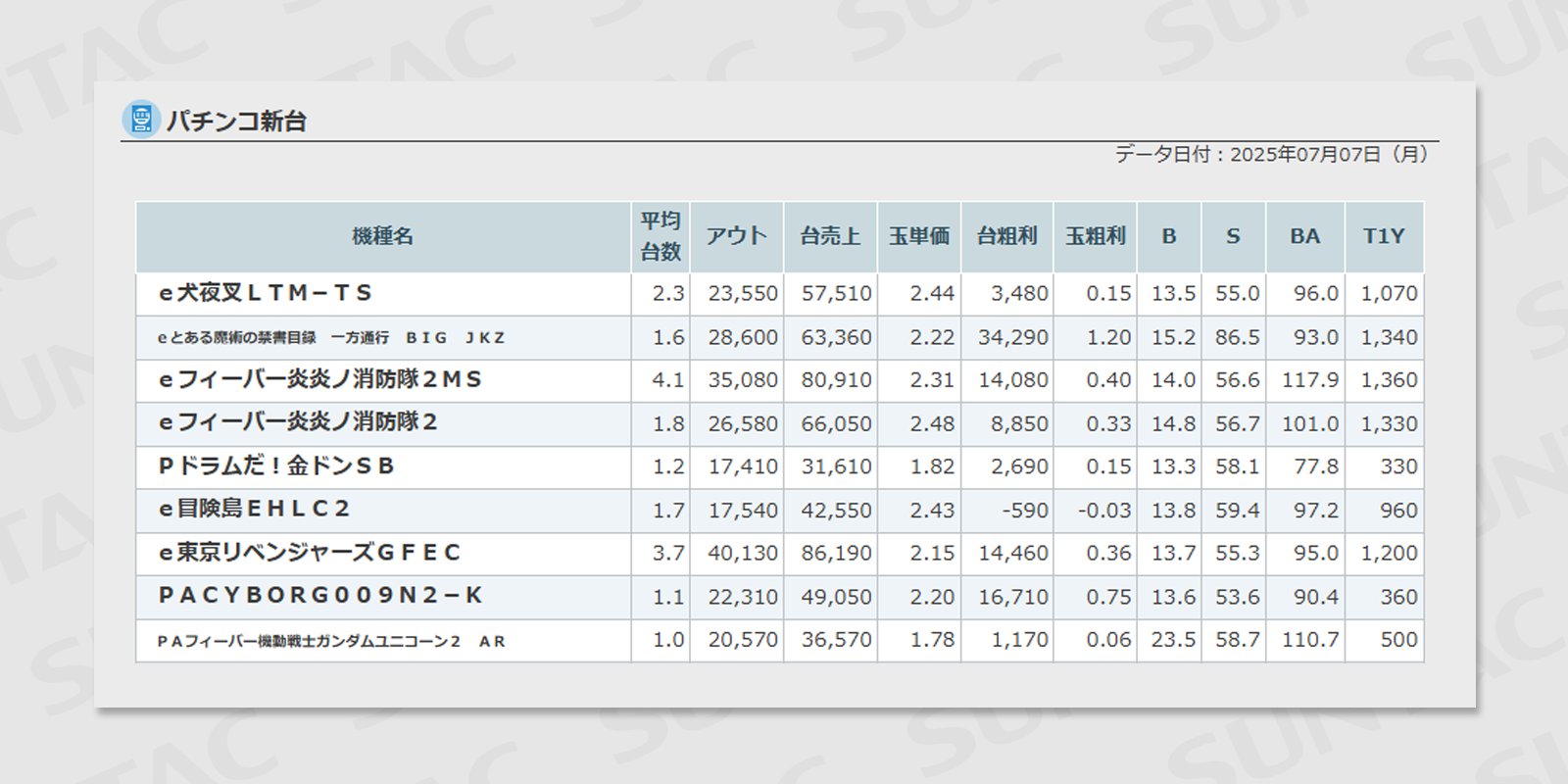Click 台粗利 value 16,710

pyautogui.click(x=1013, y=597)
